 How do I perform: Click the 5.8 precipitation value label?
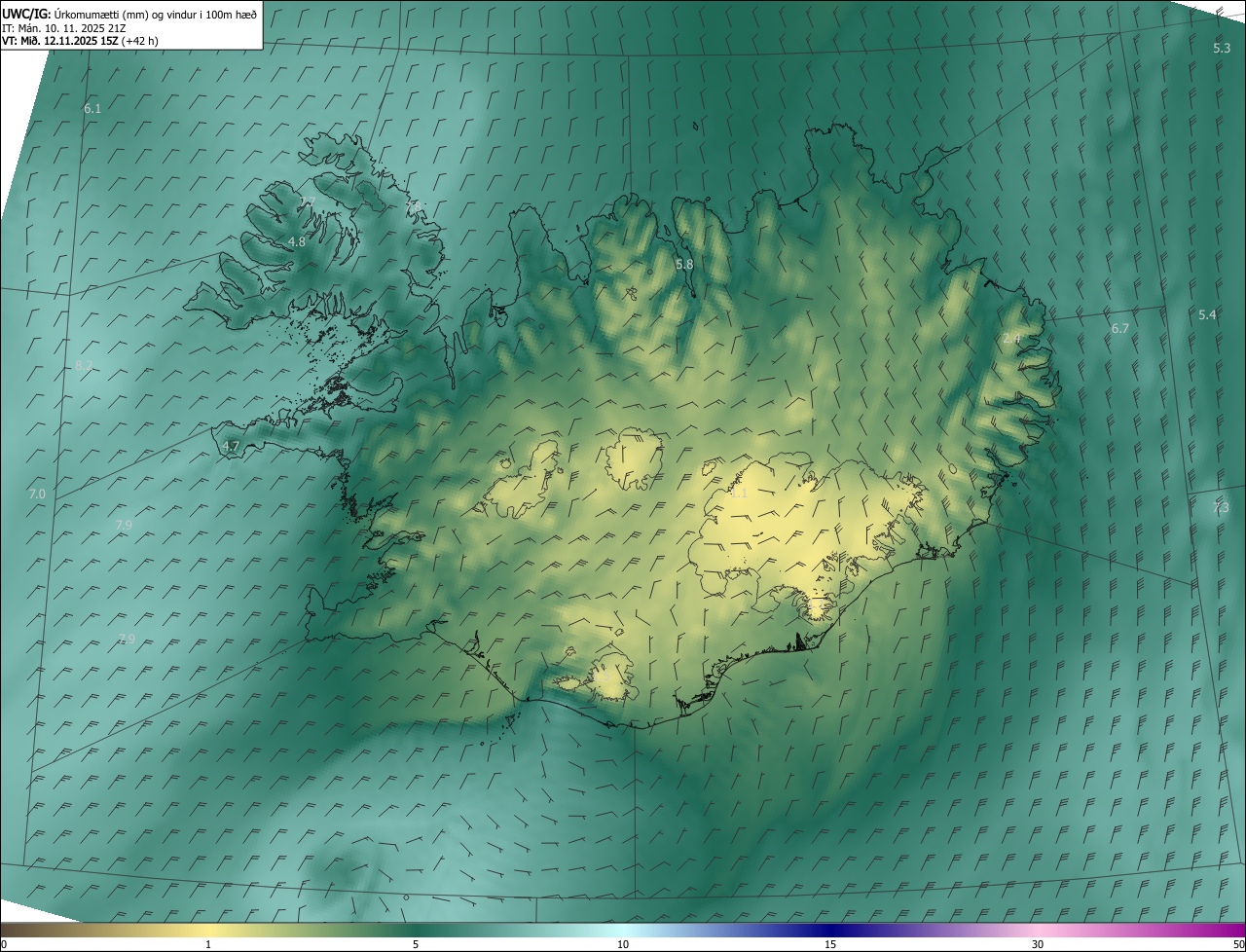(x=684, y=264)
